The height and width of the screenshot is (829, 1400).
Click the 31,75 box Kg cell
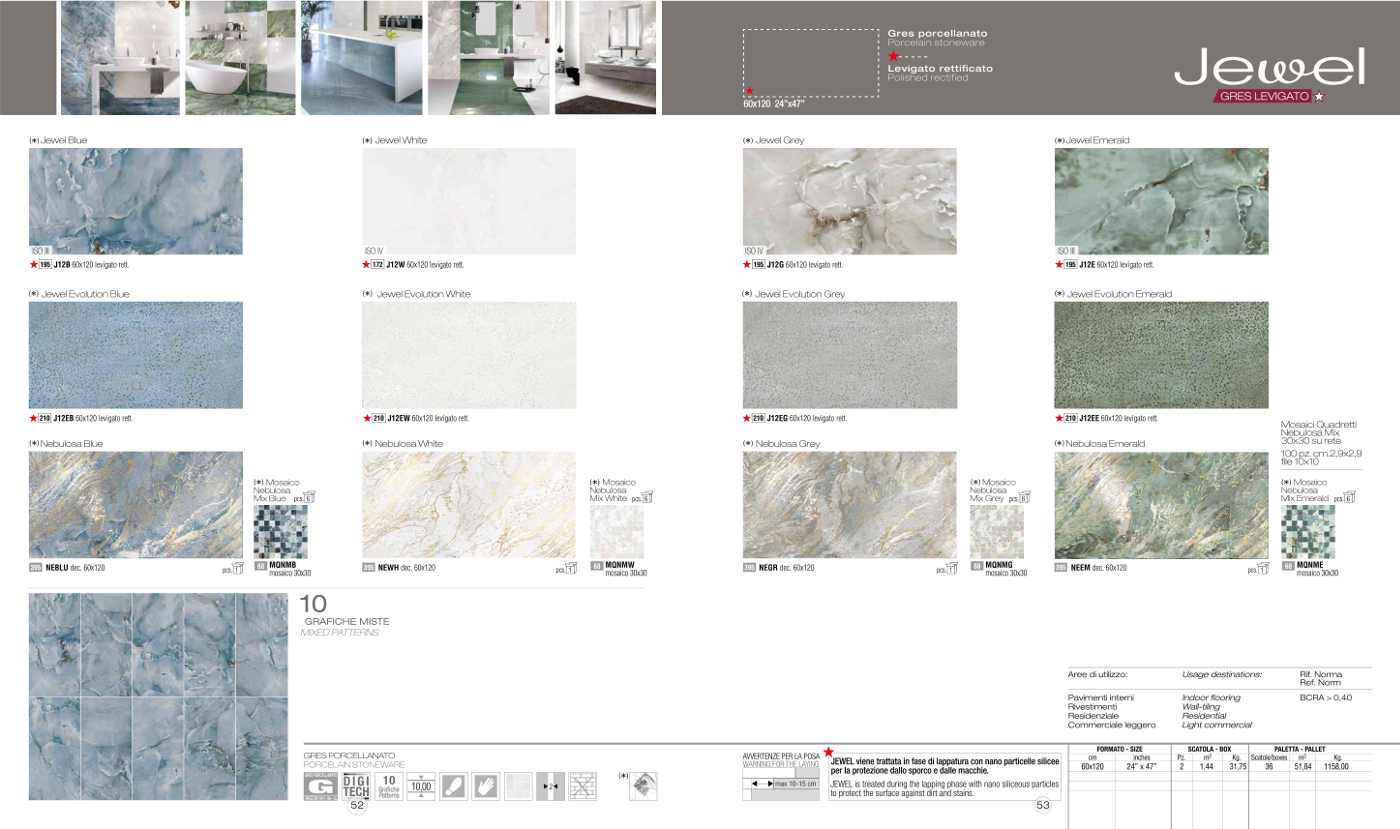coord(1237,767)
